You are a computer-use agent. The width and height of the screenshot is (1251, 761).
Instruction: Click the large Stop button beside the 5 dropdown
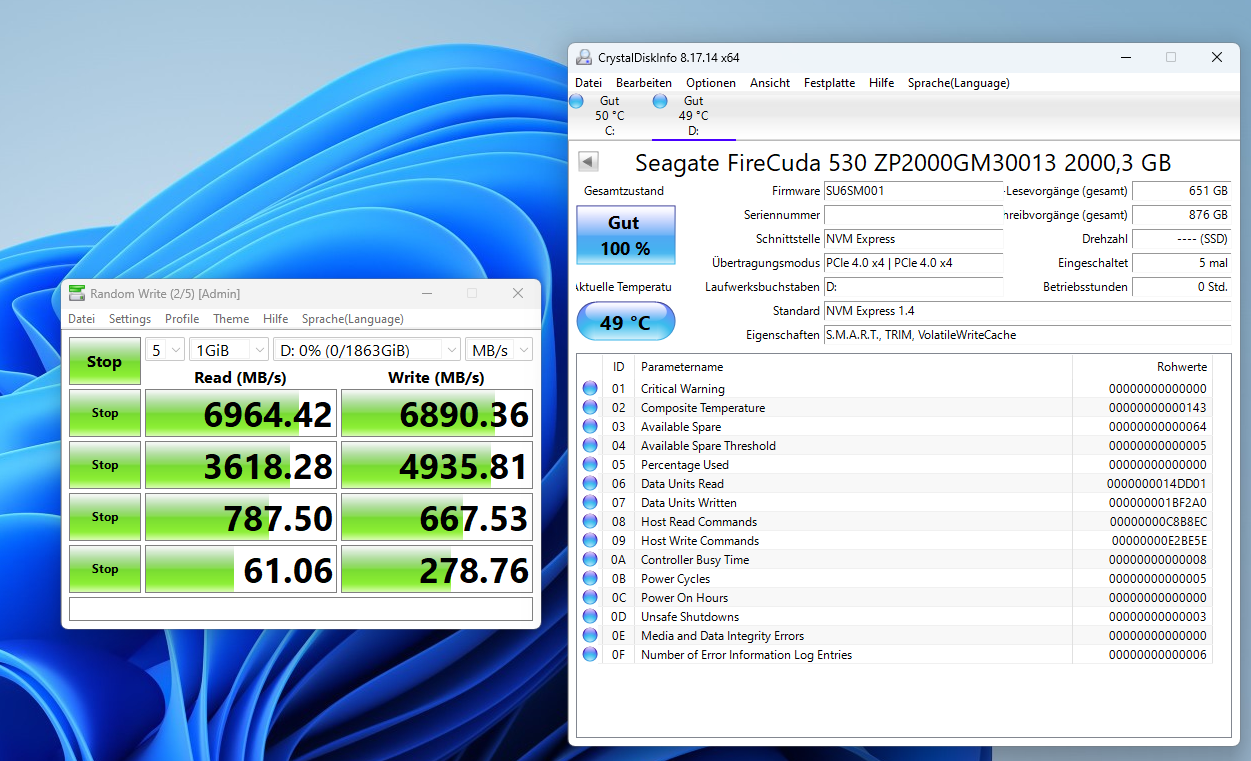pos(105,361)
